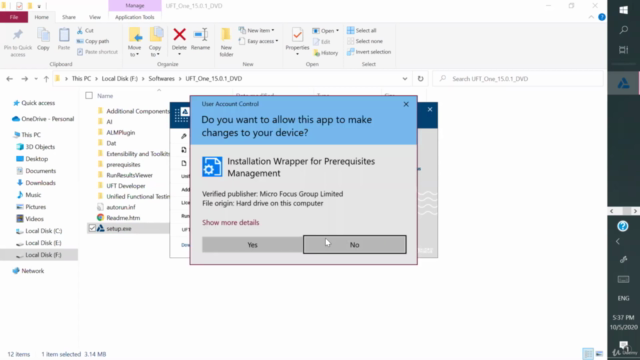Click the History command
This screenshot has width=640, height=360.
coord(326,53)
